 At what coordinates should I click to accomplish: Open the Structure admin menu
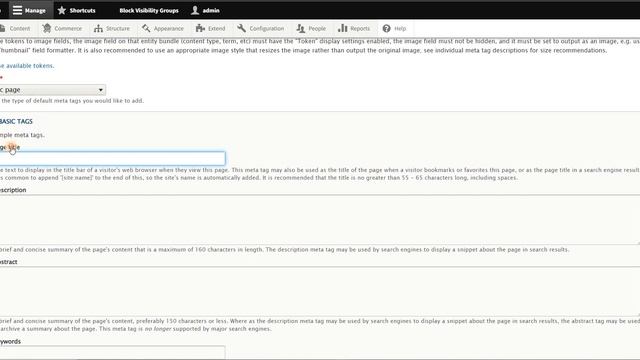coord(112,28)
